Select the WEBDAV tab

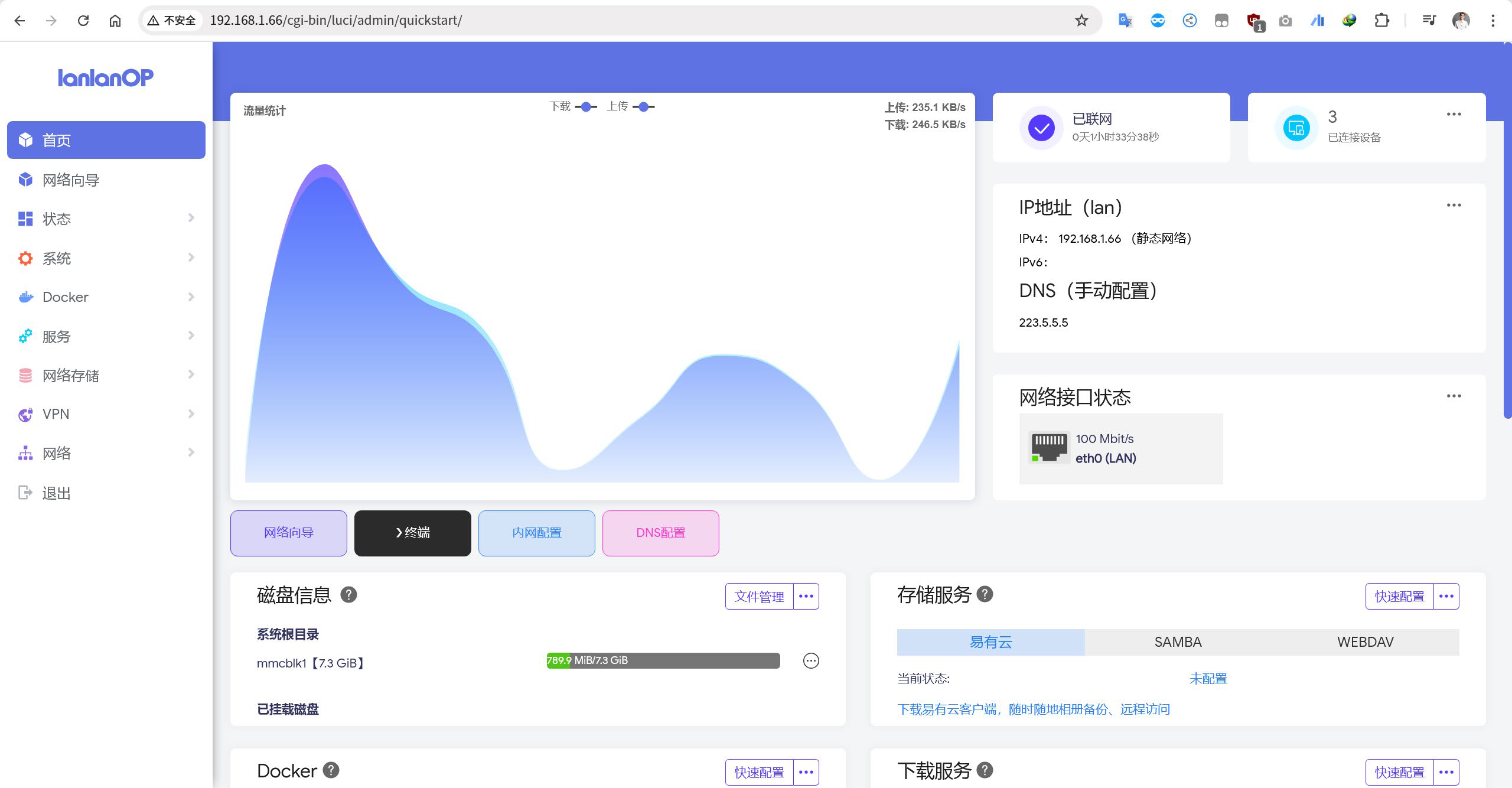tap(1365, 642)
